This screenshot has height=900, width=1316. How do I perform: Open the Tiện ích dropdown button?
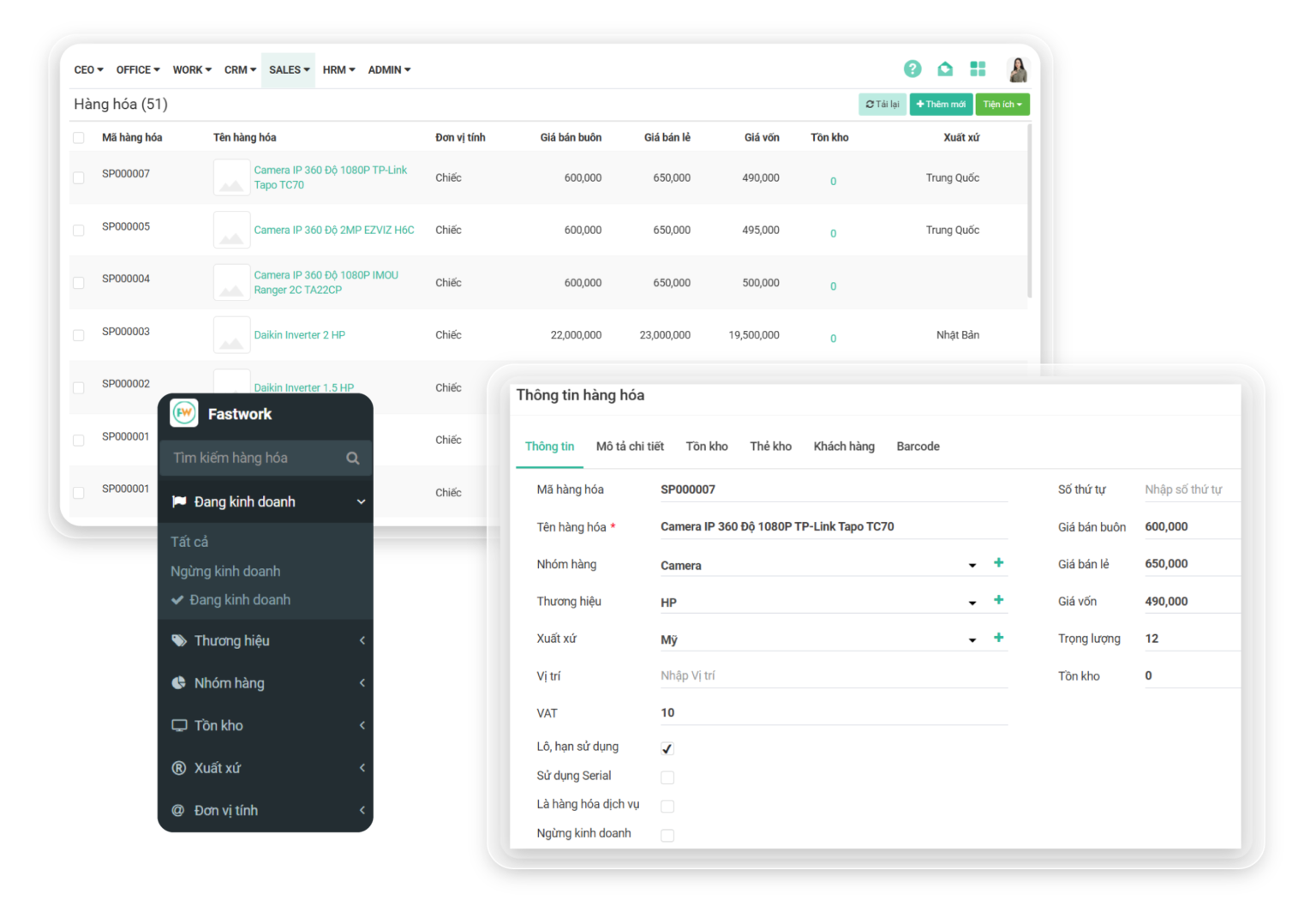[1002, 105]
